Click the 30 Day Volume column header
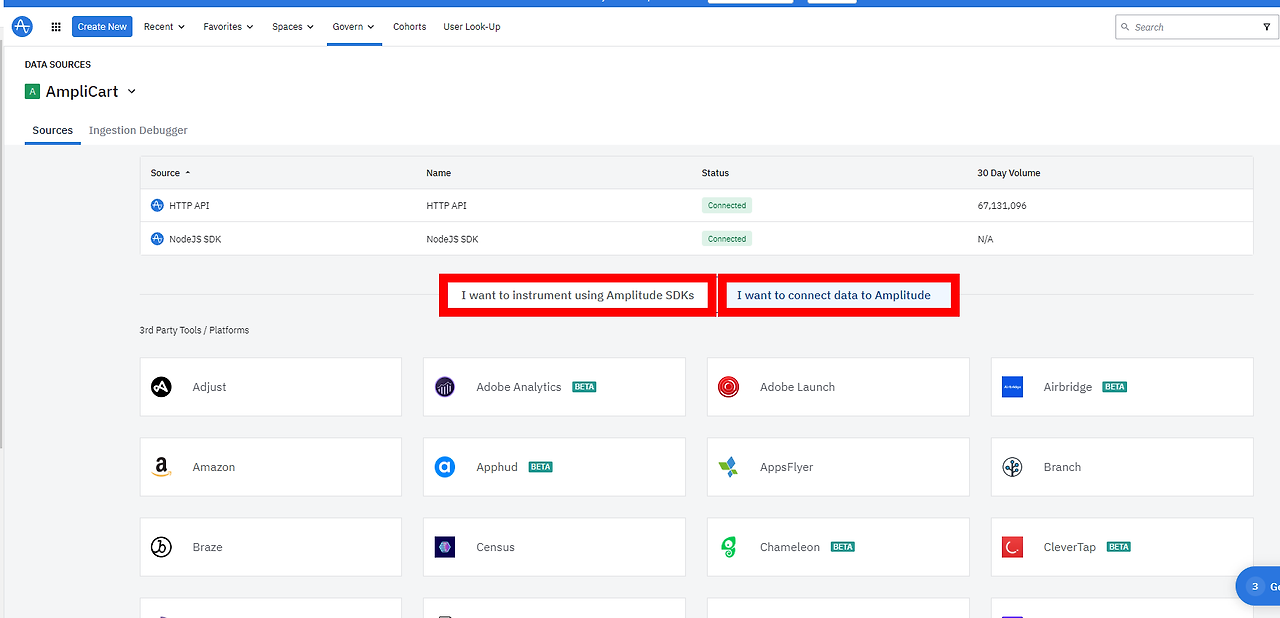 (x=1008, y=173)
